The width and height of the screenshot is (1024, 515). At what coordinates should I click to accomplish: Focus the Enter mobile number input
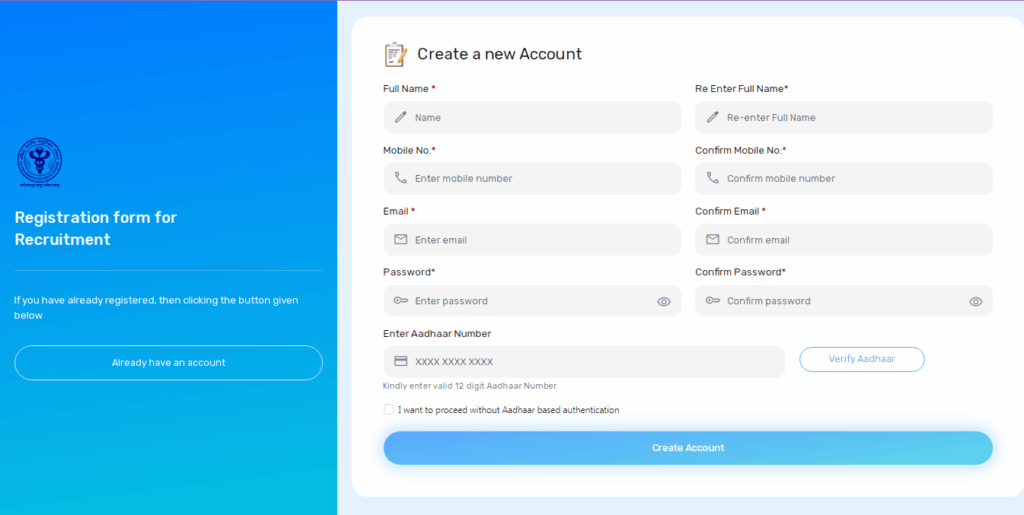click(x=540, y=178)
